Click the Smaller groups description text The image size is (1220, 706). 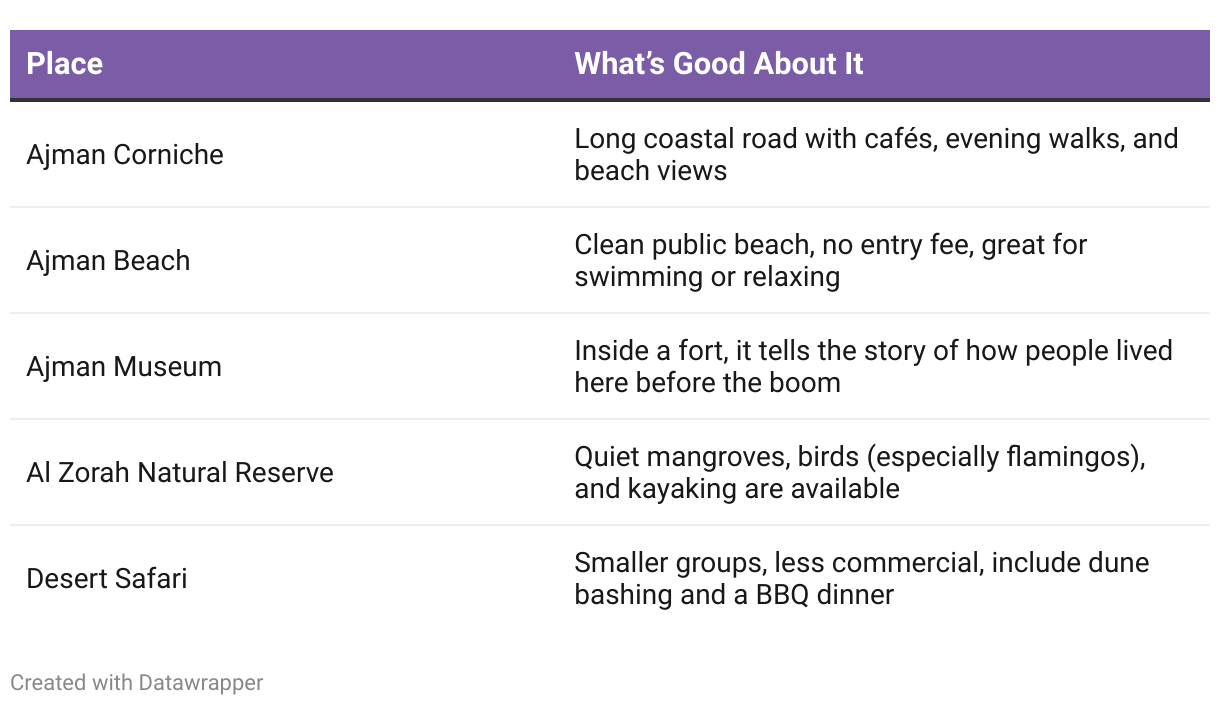tap(861, 579)
